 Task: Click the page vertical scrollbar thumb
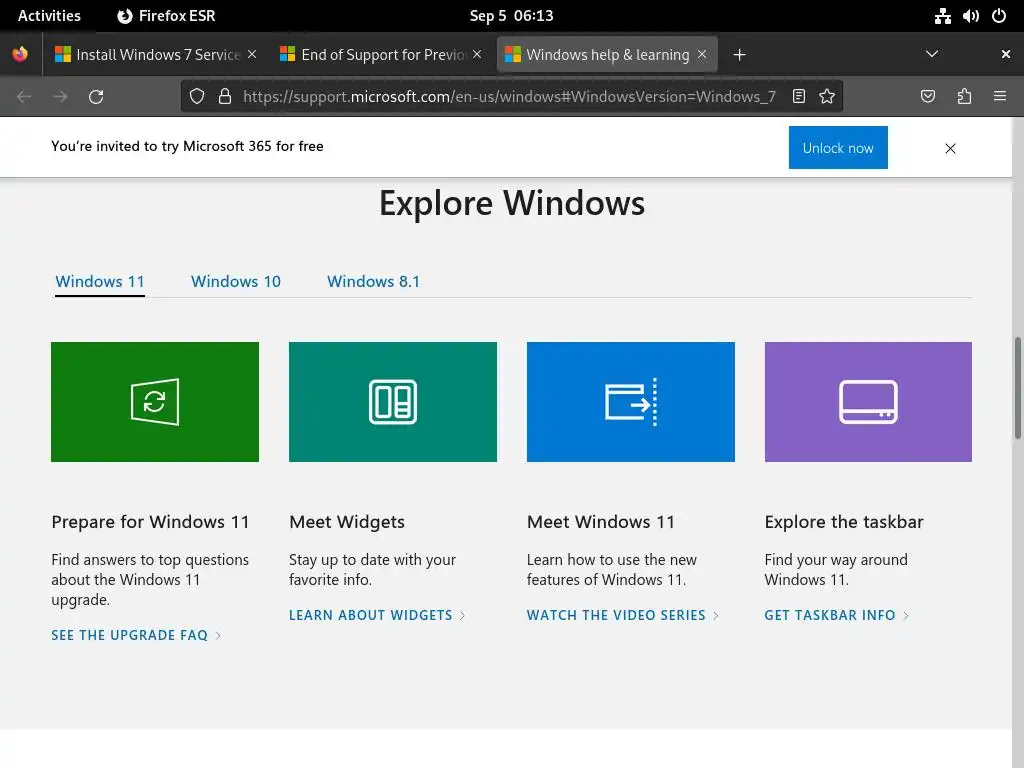click(x=1017, y=389)
